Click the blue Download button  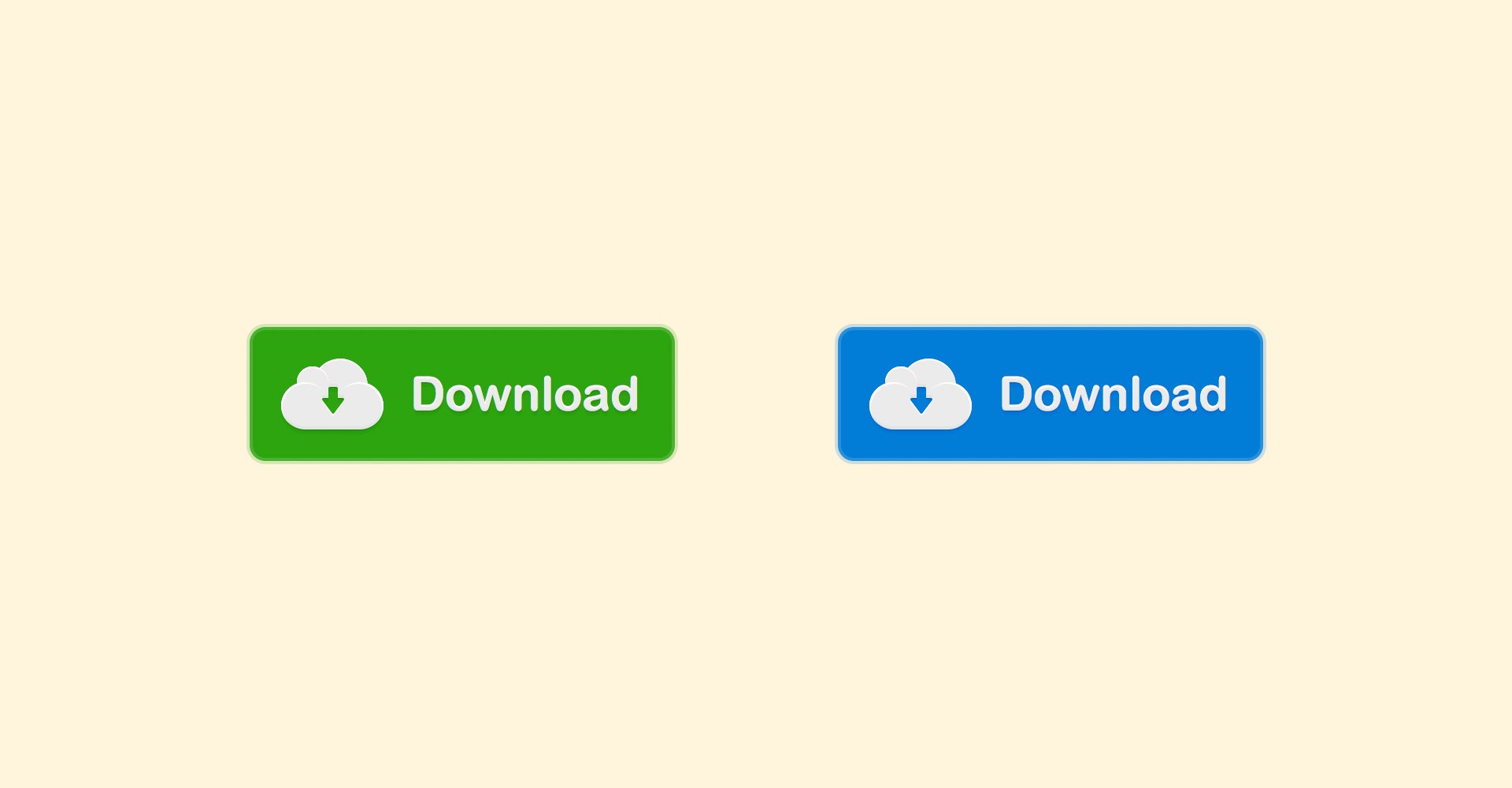[x=1051, y=394]
